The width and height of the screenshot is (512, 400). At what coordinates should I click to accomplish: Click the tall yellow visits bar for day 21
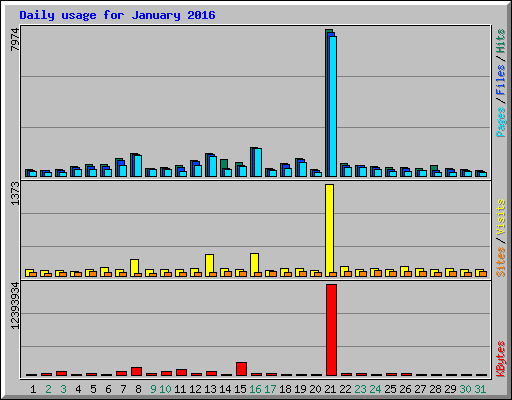coord(329,230)
